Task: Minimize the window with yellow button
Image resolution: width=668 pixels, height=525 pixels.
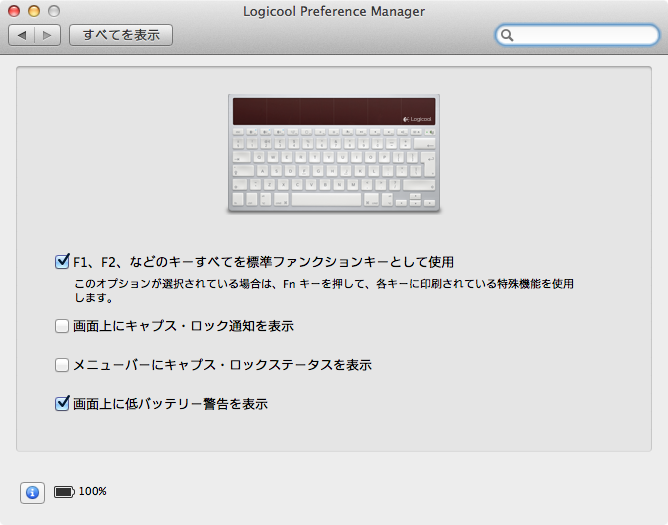Action: point(34,11)
